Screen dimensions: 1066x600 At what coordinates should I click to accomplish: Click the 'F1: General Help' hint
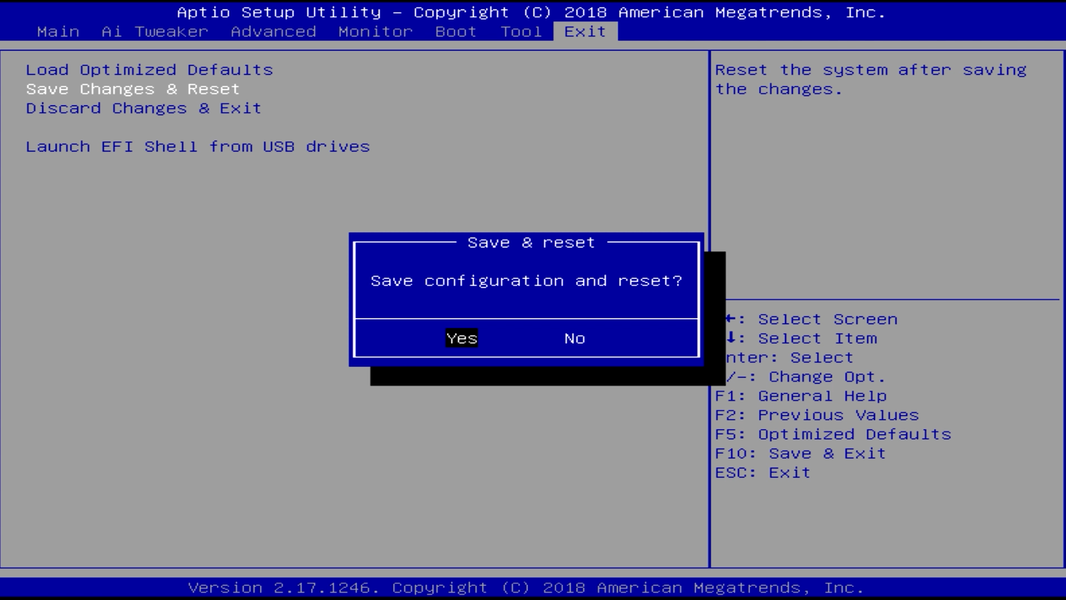[x=801, y=395]
